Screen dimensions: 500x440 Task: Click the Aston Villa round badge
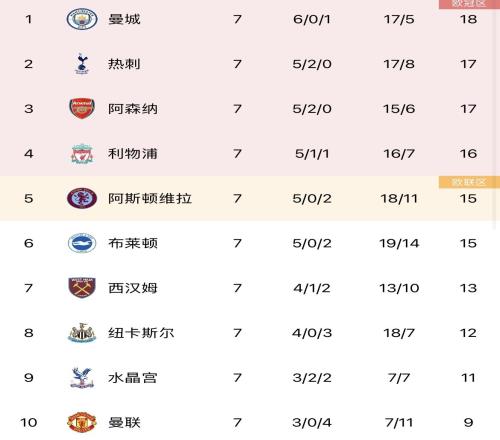[x=82, y=198]
